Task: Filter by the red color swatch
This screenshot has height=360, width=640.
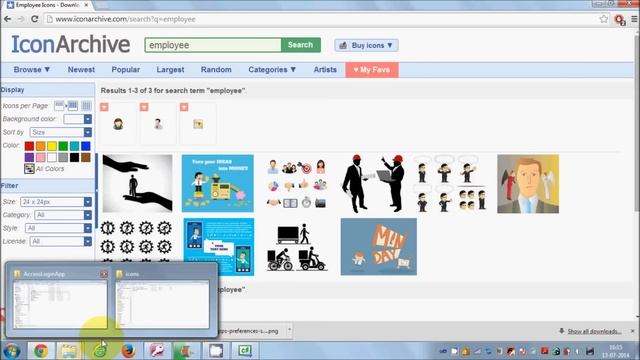Action: click(x=29, y=146)
